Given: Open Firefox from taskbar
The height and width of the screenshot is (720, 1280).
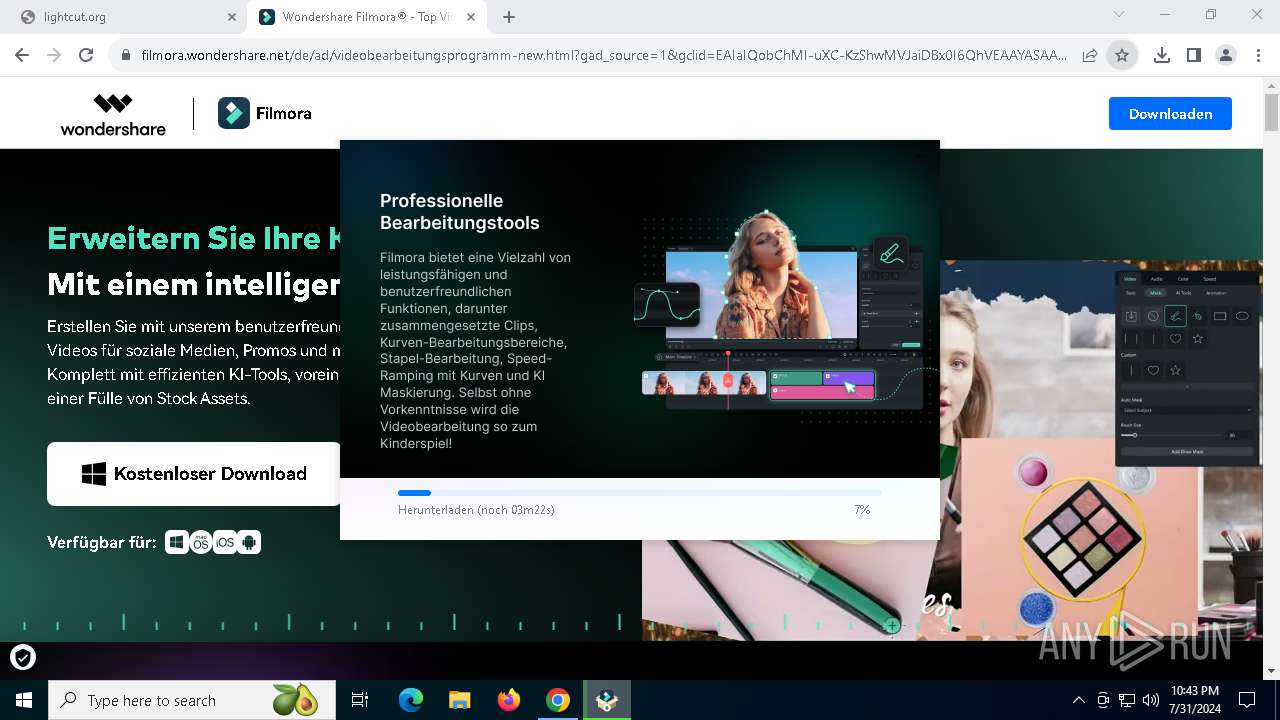Looking at the screenshot, I should [508, 700].
